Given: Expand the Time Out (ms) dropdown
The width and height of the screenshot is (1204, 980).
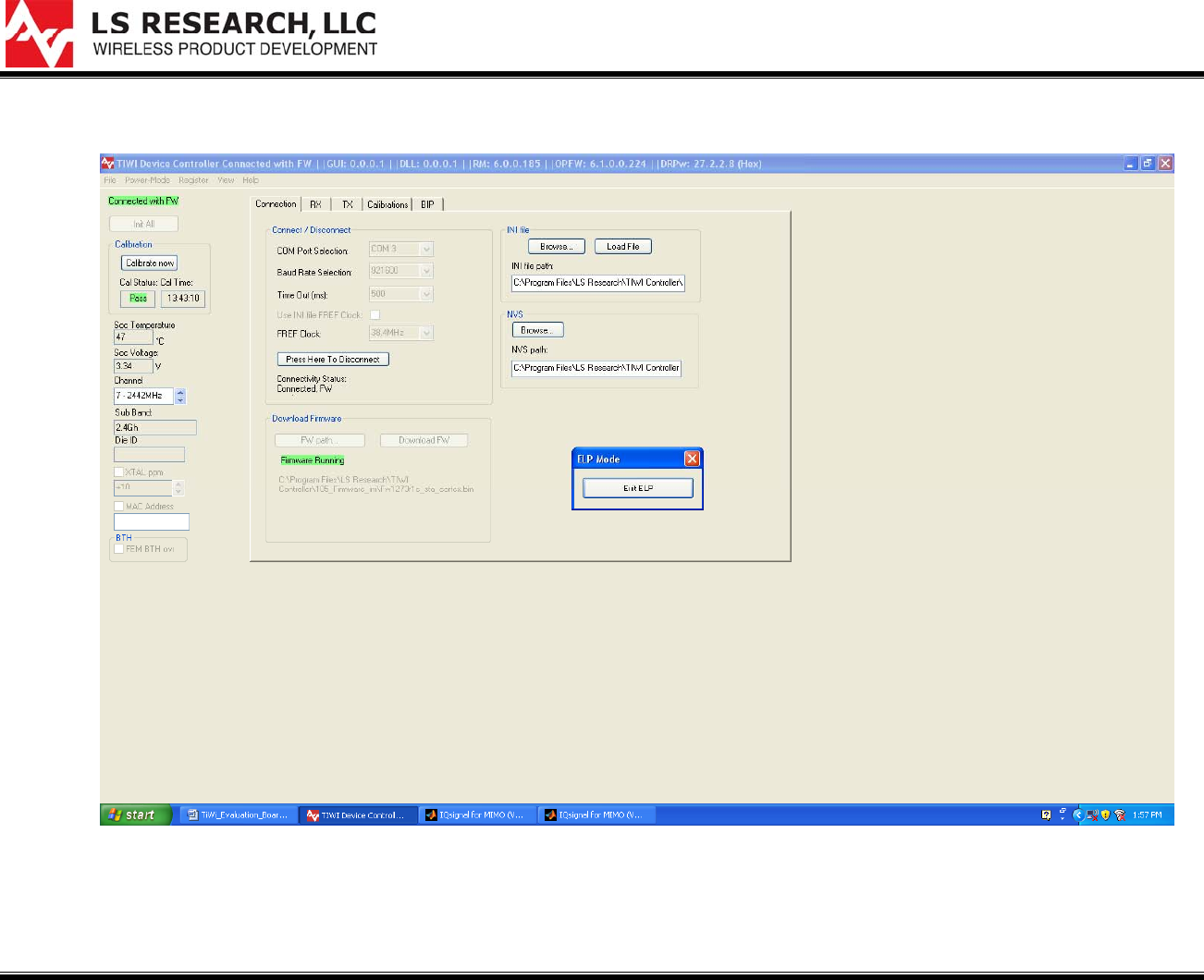Looking at the screenshot, I should [x=426, y=294].
